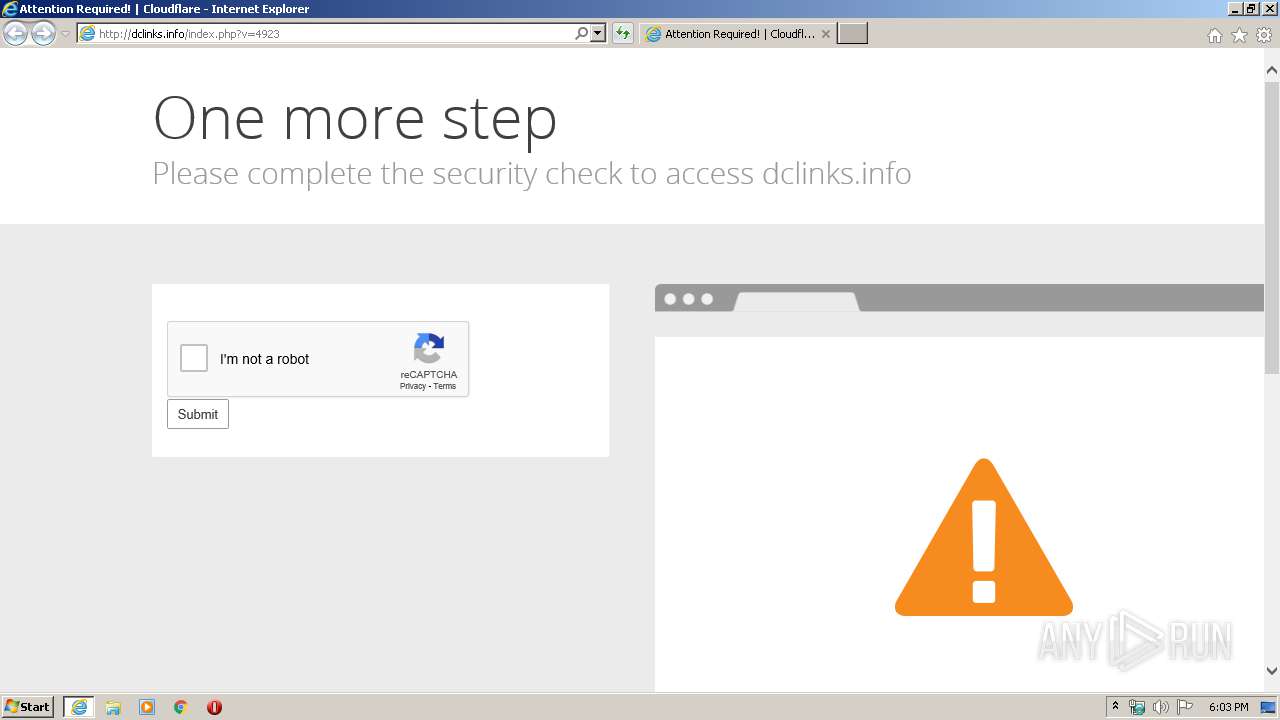The image size is (1280, 720).
Task: Expand the address bar autocomplete dropdown
Action: (x=598, y=34)
